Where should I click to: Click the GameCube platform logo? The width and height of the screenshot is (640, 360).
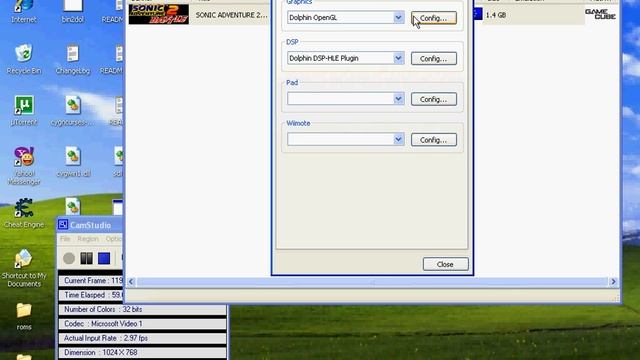pos(600,14)
